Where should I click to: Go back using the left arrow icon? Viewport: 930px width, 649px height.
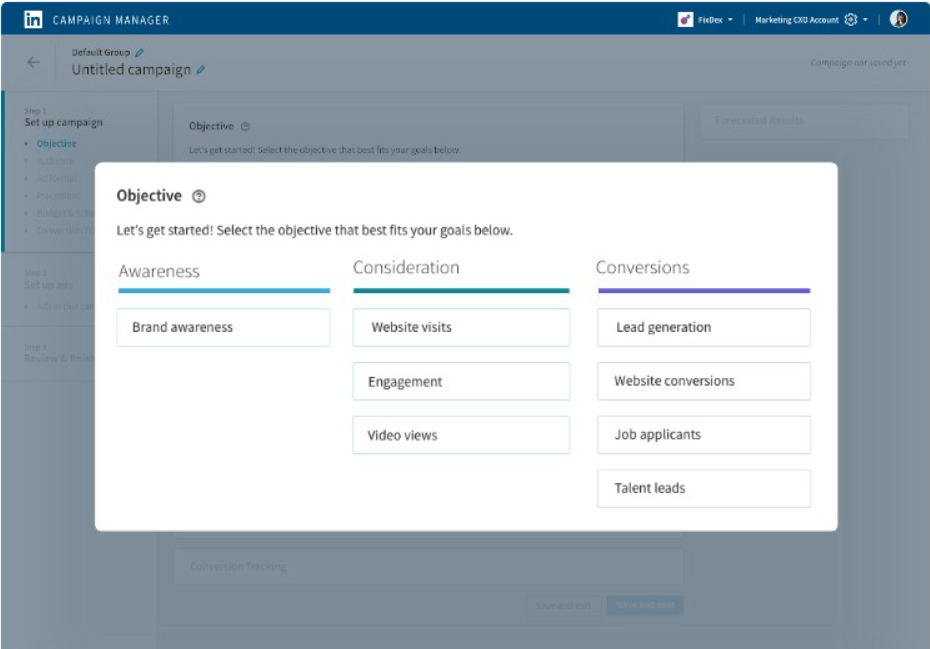tap(33, 62)
